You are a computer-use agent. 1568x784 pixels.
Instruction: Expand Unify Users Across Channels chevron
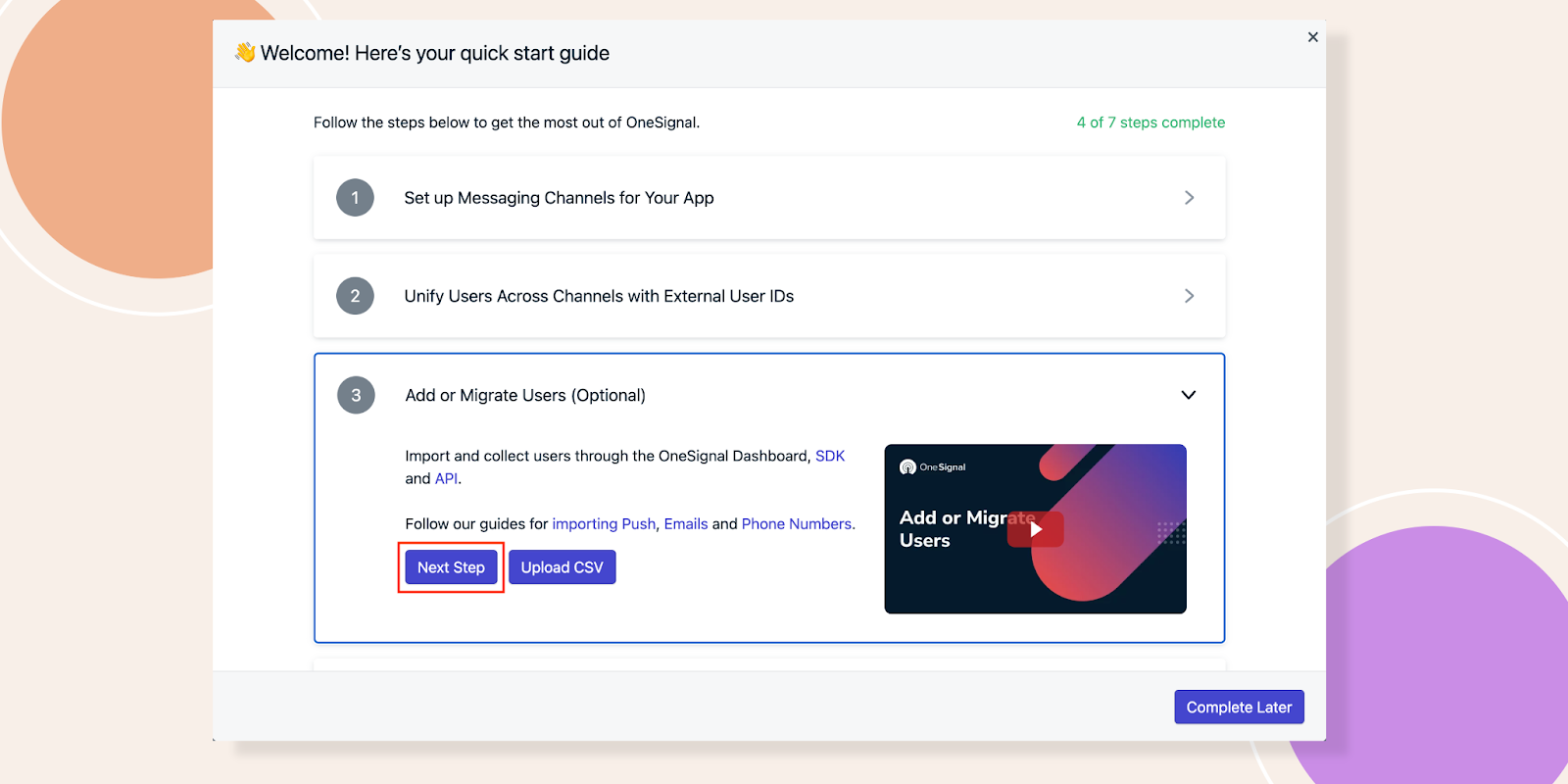point(1189,296)
